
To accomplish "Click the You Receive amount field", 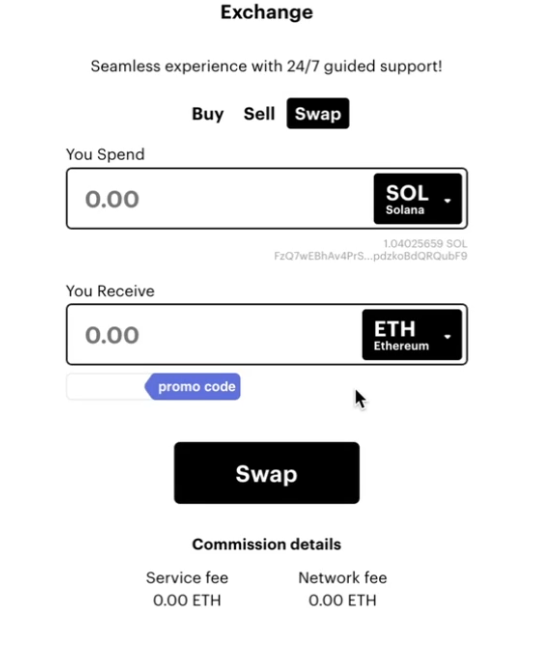I will tap(214, 334).
